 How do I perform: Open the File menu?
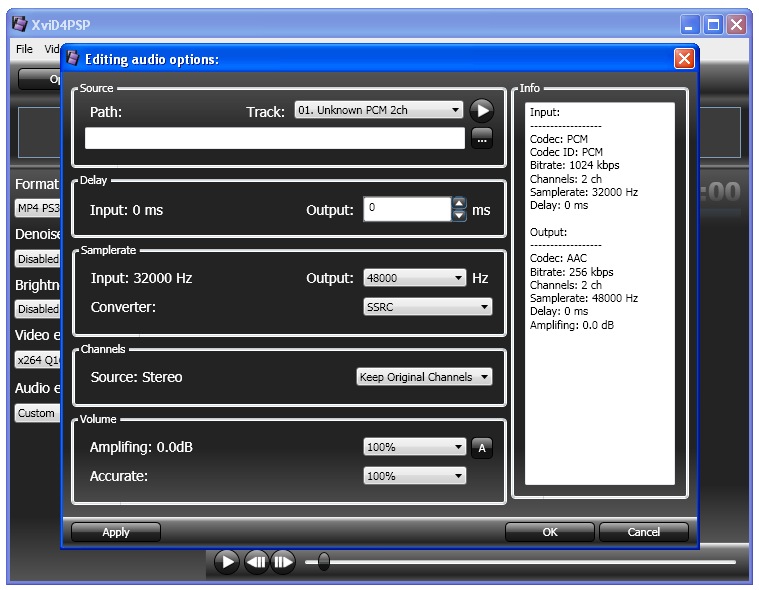click(24, 49)
